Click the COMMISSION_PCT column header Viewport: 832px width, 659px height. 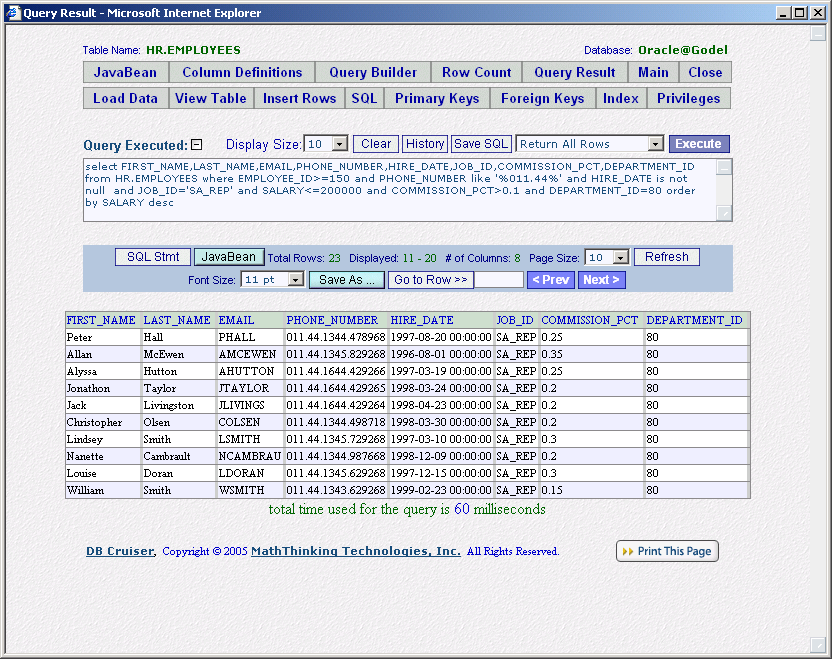click(590, 320)
